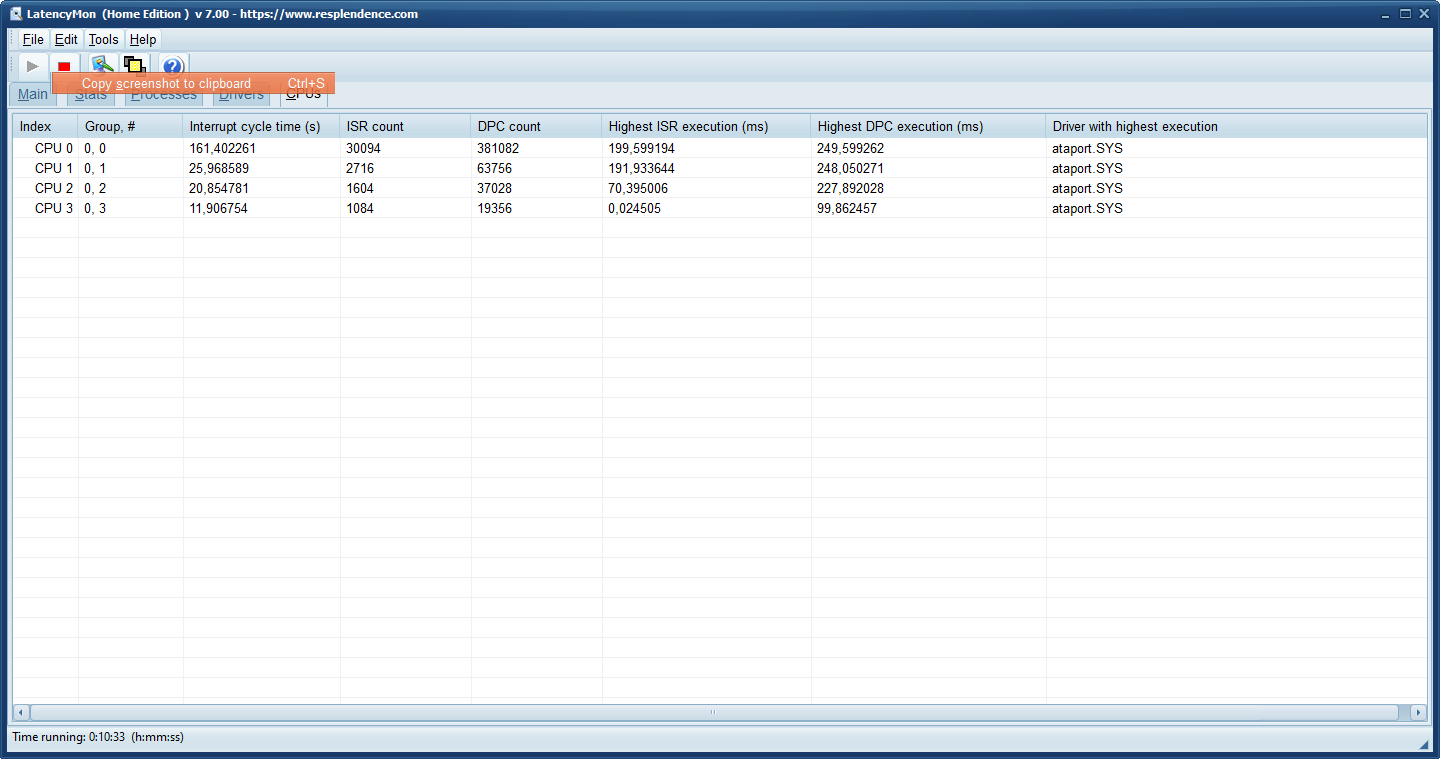The width and height of the screenshot is (1441, 760).
Task: Open the Tools menu
Action: point(103,40)
